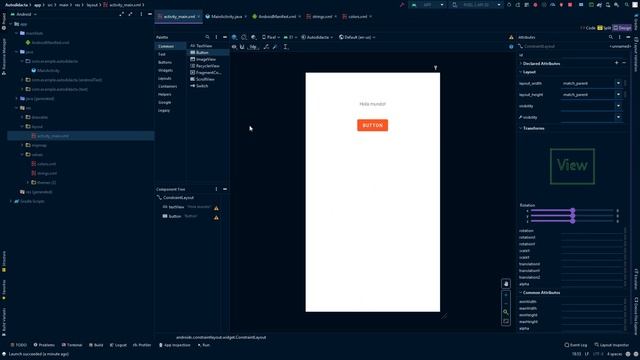Open the Logcat tool window
The width and height of the screenshot is (640, 360).
[x=118, y=345]
